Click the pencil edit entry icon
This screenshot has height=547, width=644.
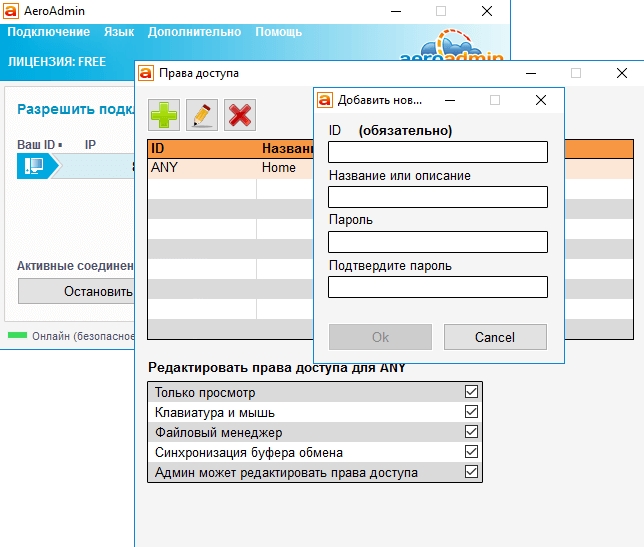tap(202, 115)
